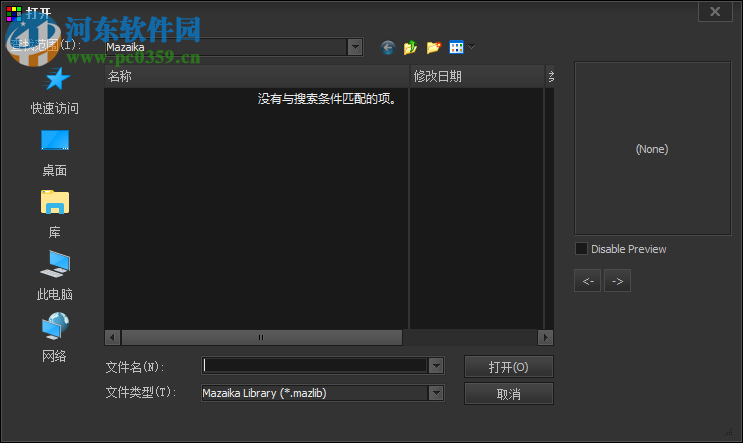Click the dialog's Mazaika title-bar icon
The height and width of the screenshot is (443, 743).
point(14,14)
